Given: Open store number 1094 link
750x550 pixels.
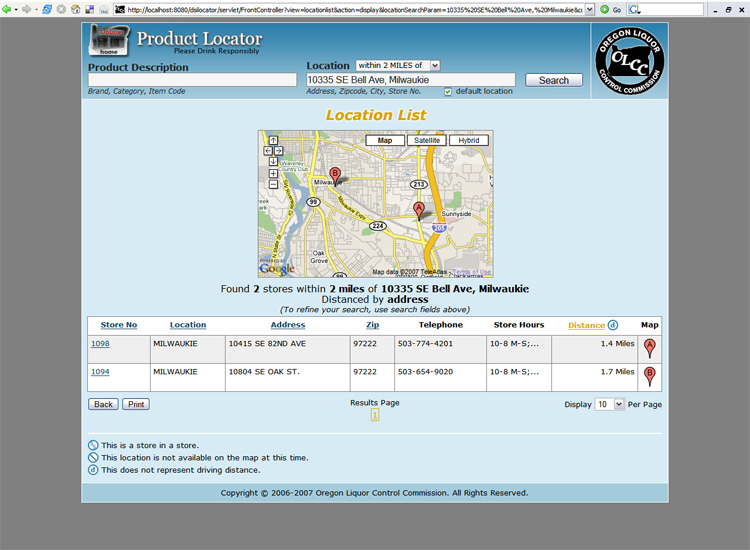Looking at the screenshot, I should coord(100,372).
